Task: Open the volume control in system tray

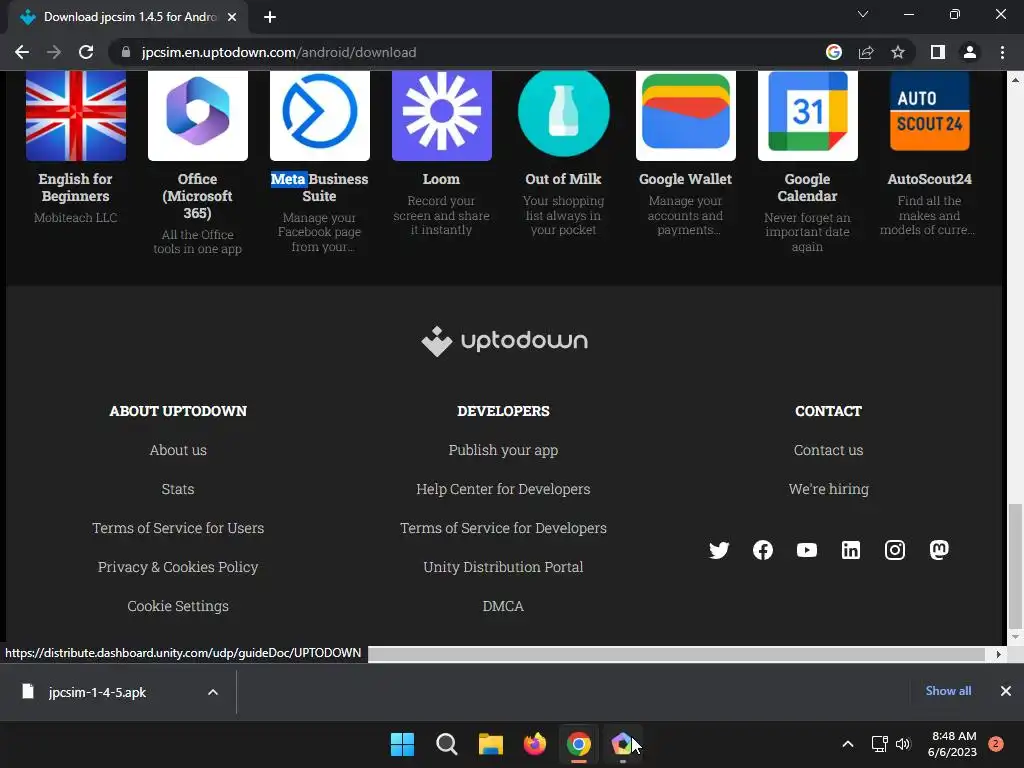Action: pos(903,744)
